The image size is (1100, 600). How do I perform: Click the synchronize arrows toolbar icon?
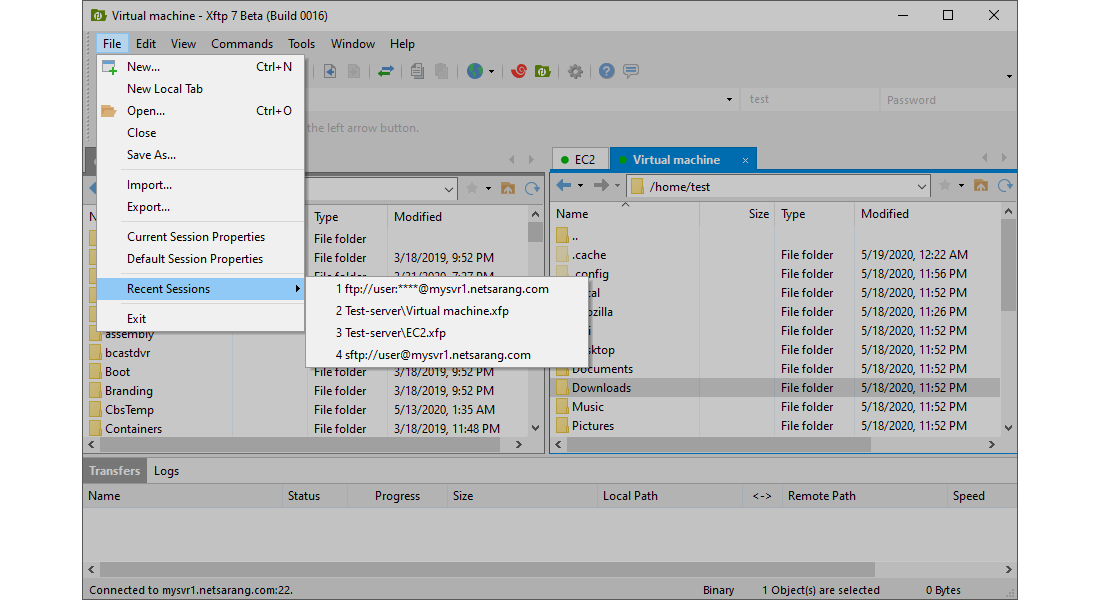tap(385, 71)
